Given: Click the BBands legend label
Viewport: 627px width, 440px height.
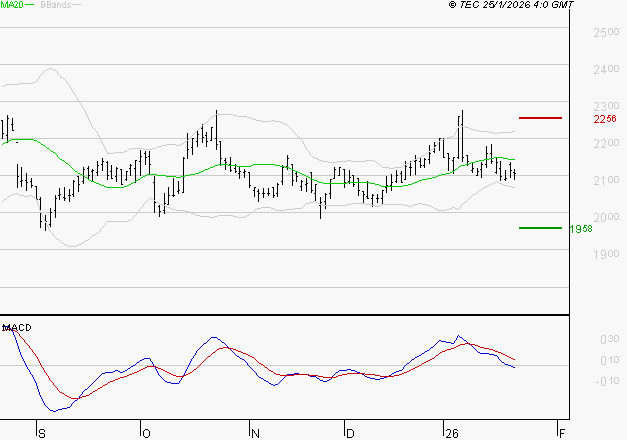Looking at the screenshot, I should click(x=55, y=5).
